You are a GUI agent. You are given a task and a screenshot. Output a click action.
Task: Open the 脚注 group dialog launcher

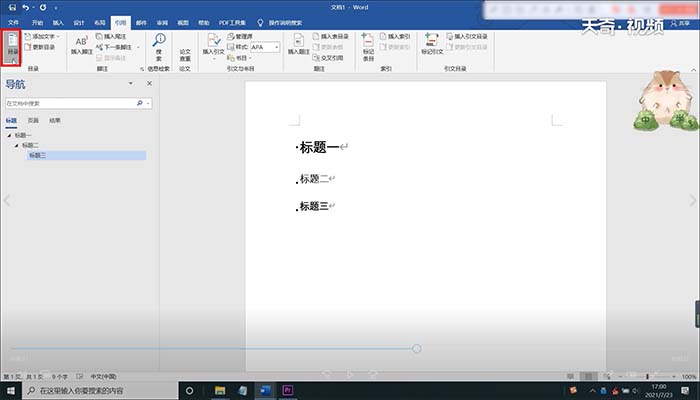pos(142,69)
